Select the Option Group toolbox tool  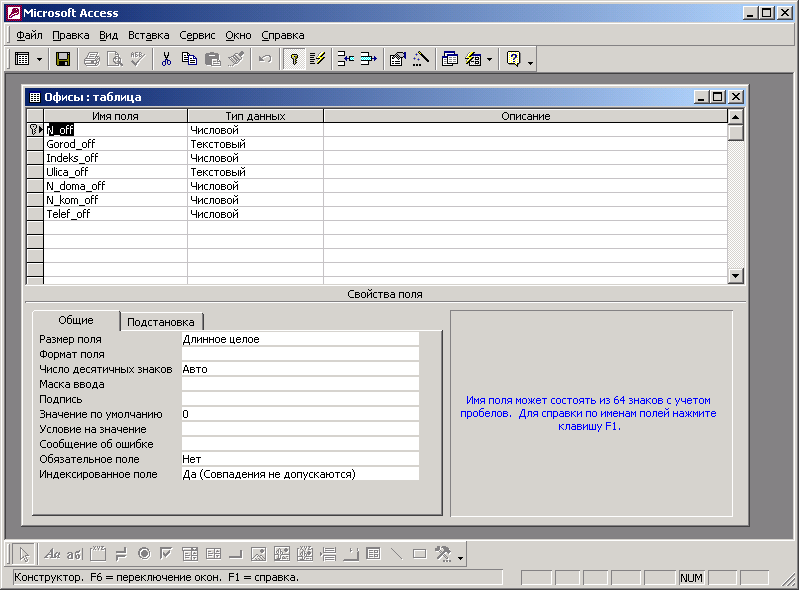coord(98,554)
